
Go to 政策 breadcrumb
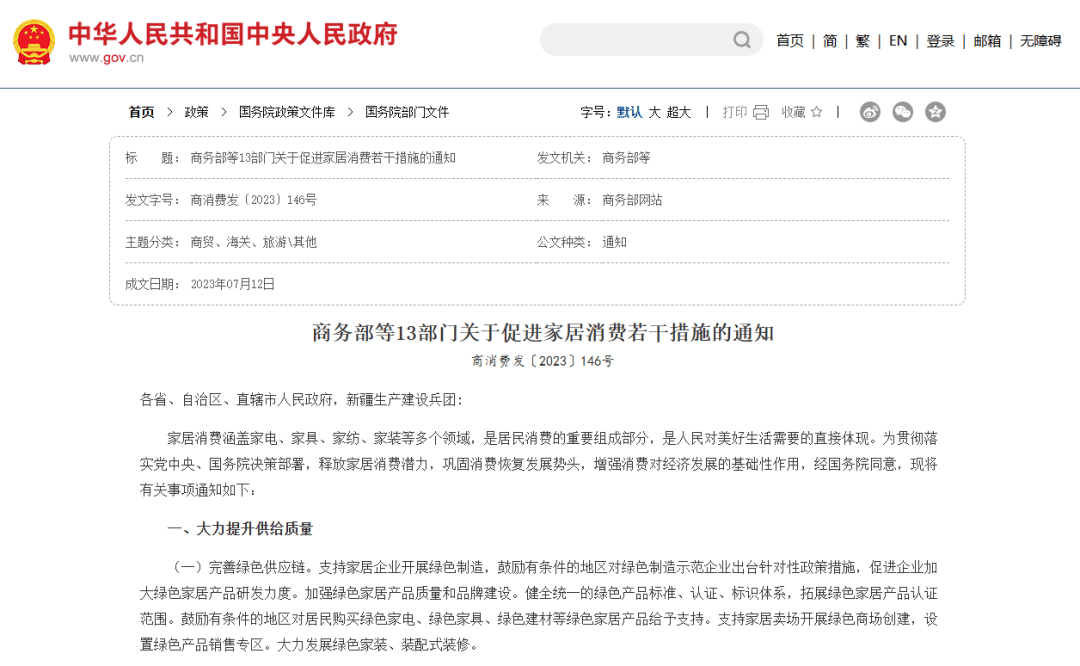pos(196,112)
